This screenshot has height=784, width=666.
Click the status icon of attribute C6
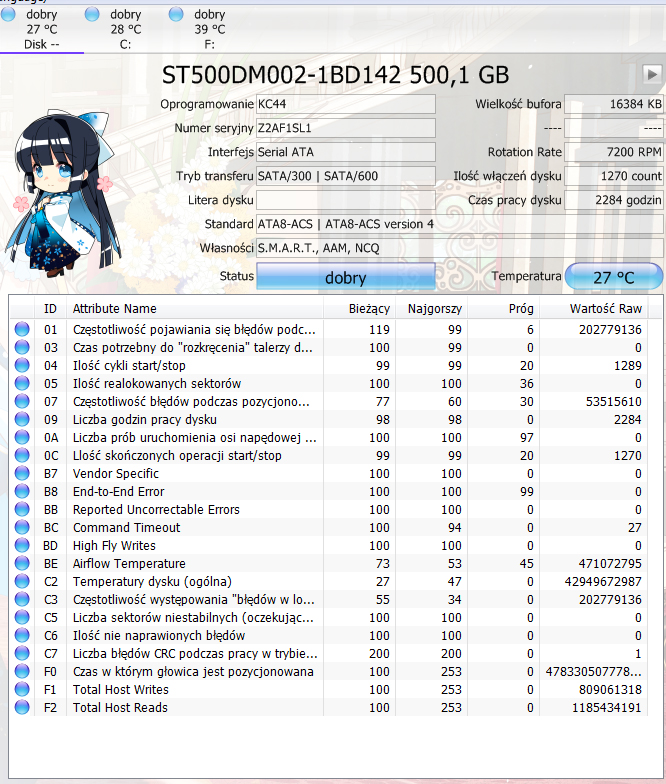[22, 635]
